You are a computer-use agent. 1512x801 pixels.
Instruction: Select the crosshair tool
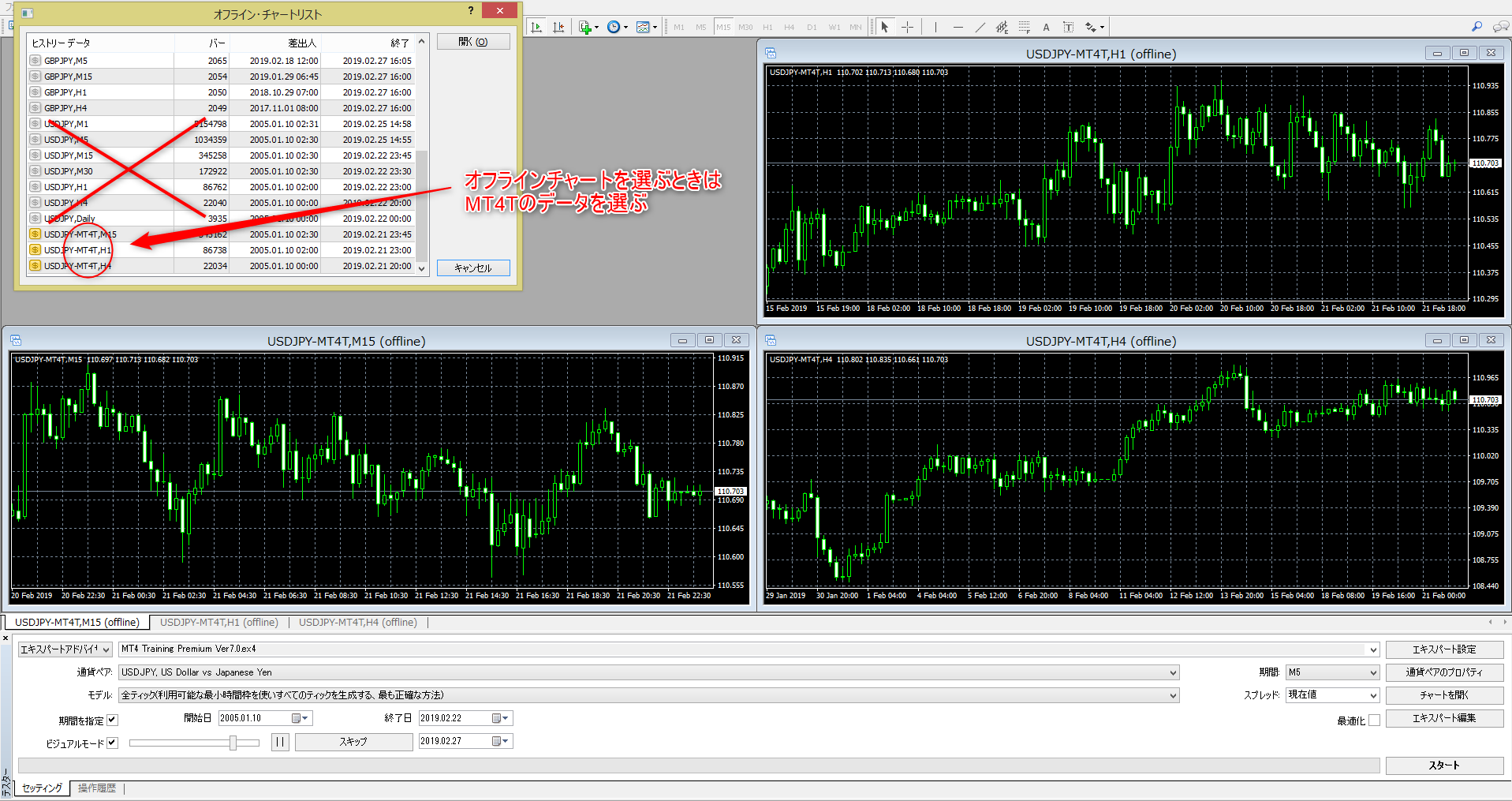[908, 27]
